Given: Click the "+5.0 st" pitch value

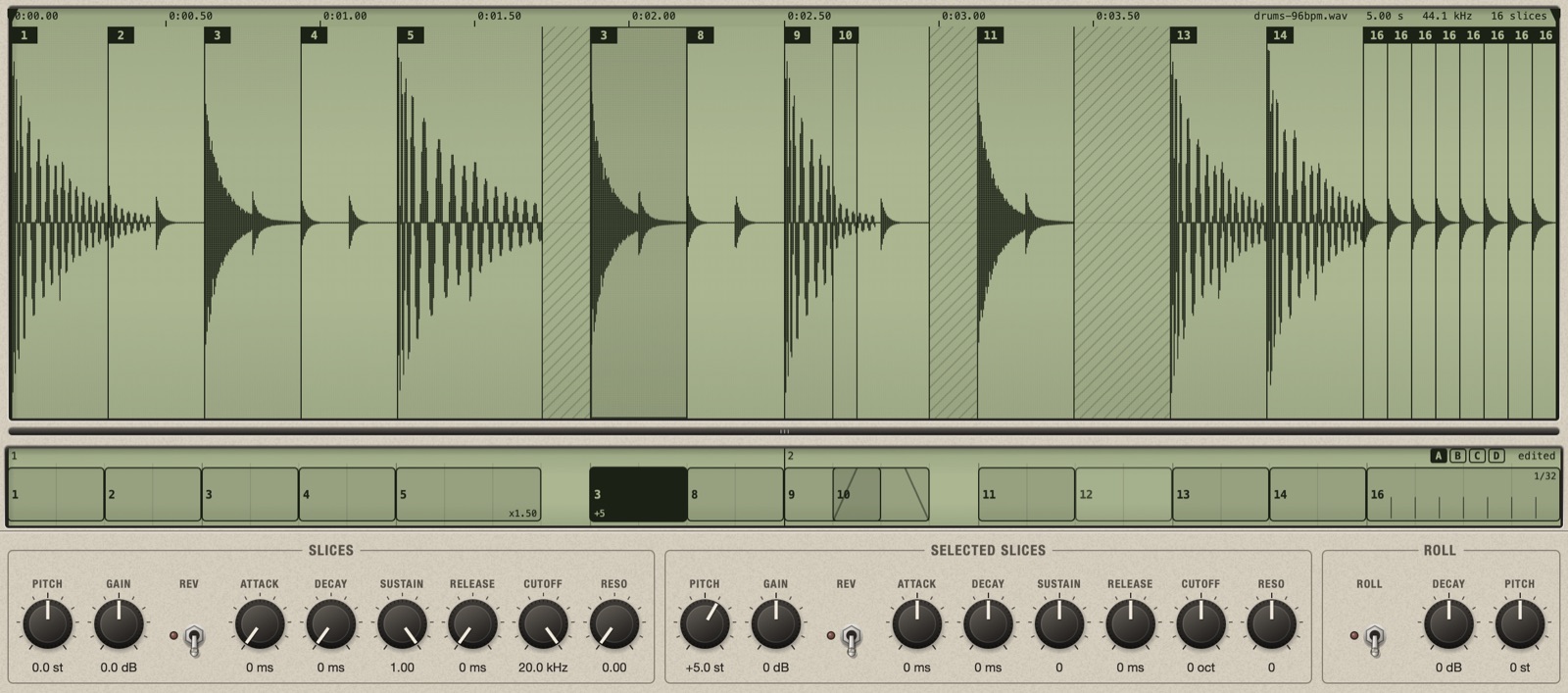Looking at the screenshot, I should tap(705, 668).
